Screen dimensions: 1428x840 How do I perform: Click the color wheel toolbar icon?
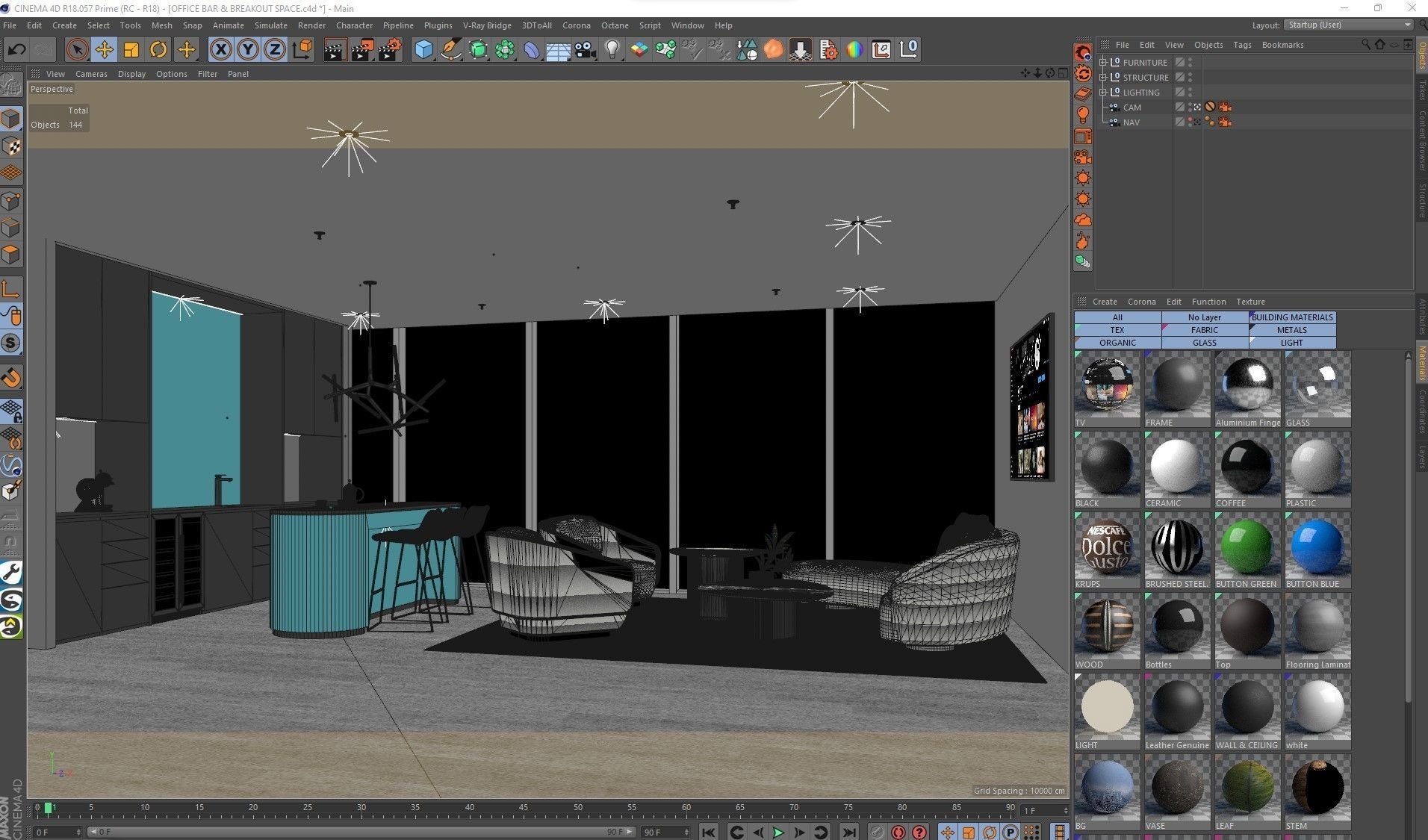[854, 50]
